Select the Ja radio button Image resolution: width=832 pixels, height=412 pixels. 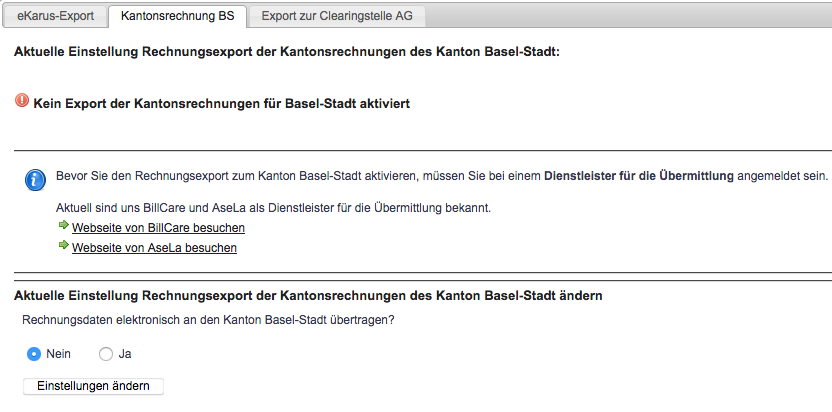click(x=106, y=354)
